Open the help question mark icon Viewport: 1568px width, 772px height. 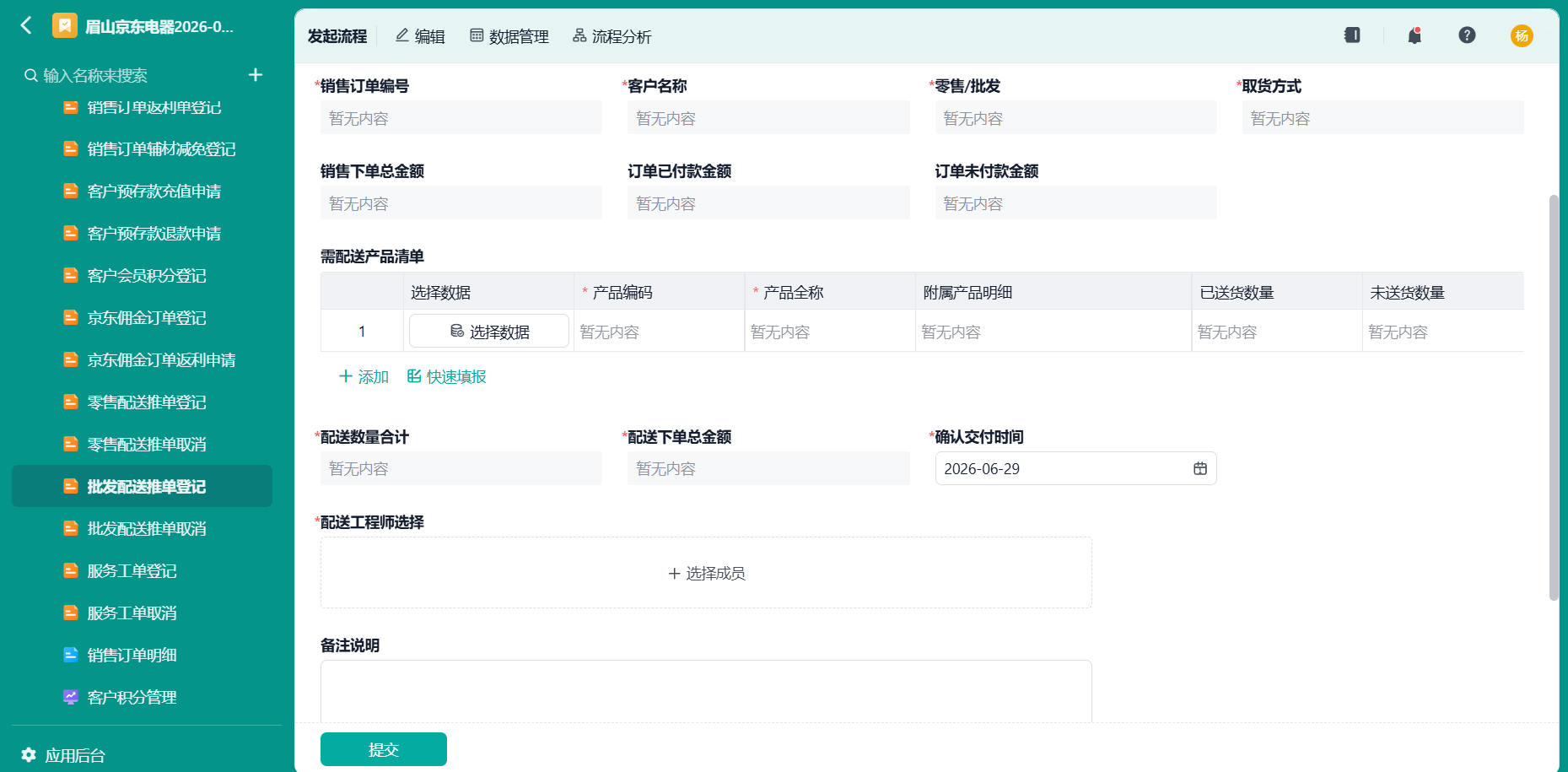[x=1467, y=35]
